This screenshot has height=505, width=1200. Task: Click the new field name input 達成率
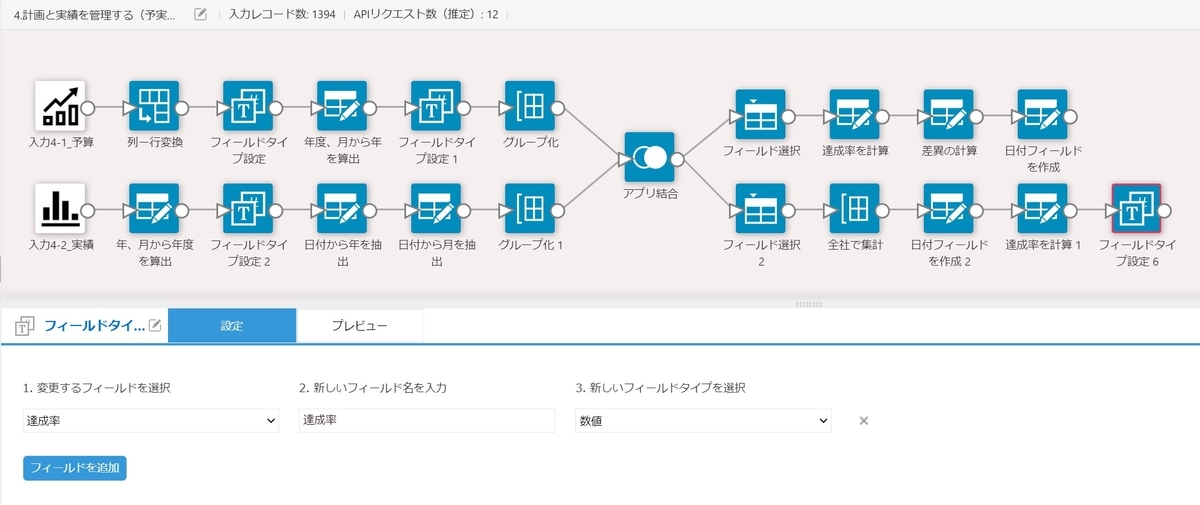[427, 421]
